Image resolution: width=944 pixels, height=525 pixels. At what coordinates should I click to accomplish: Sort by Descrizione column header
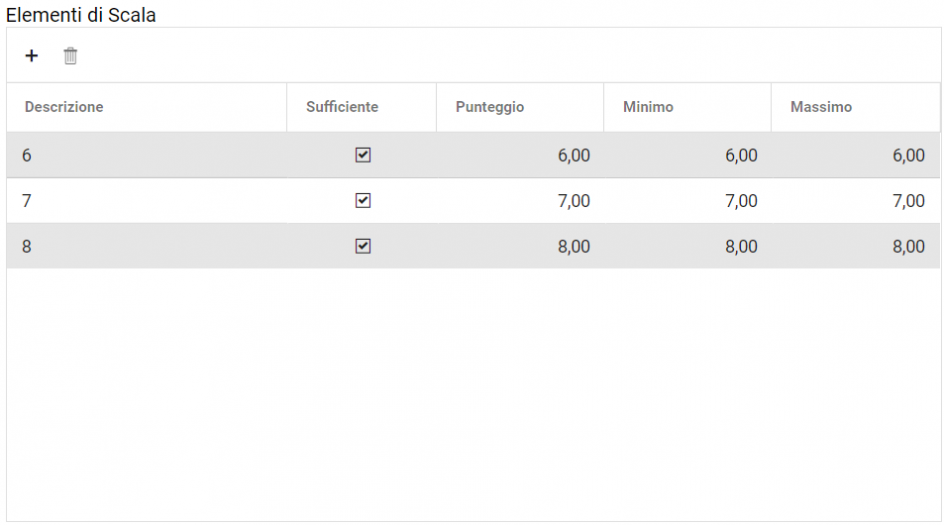pos(64,107)
